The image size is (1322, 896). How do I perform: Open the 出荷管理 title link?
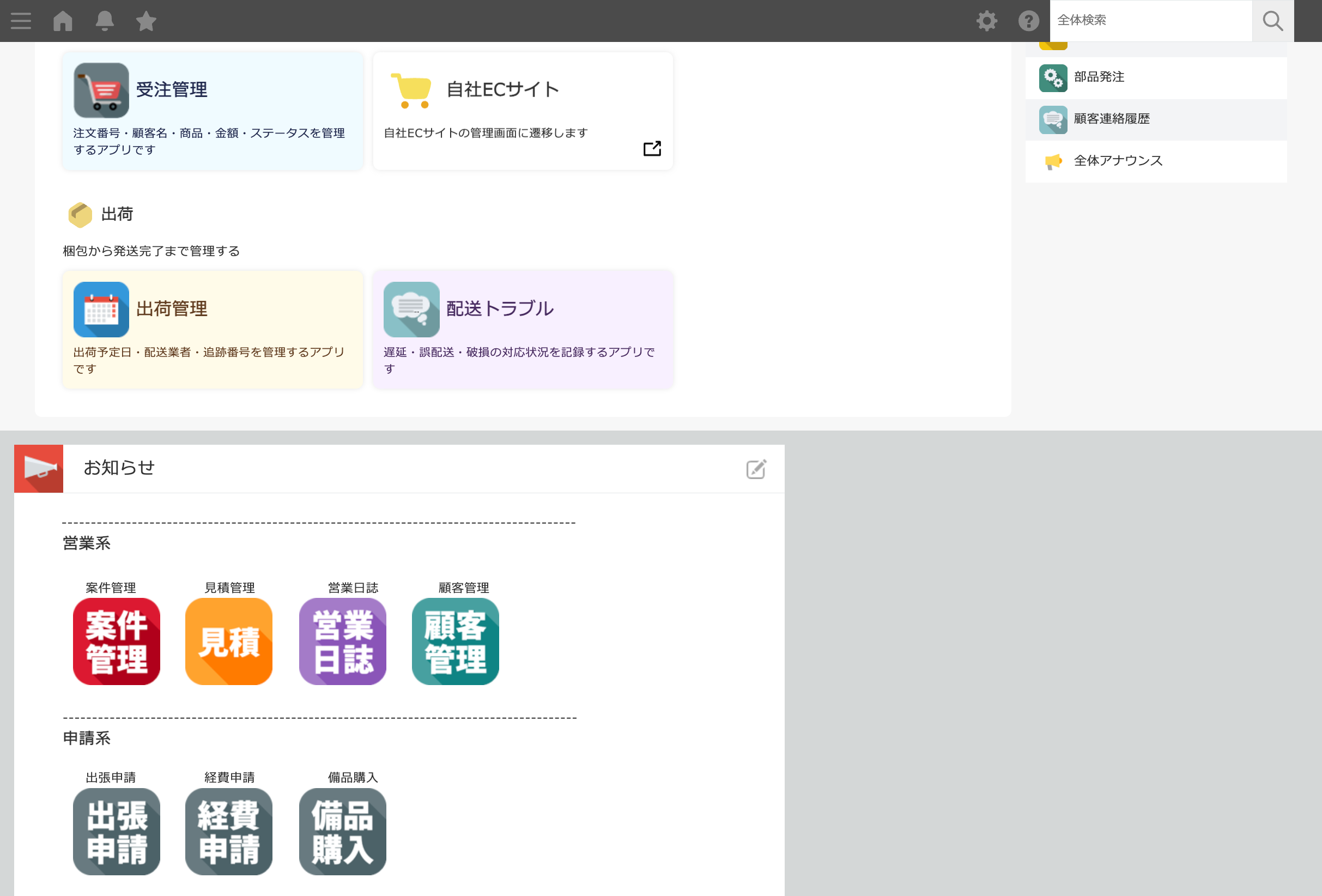pos(172,308)
